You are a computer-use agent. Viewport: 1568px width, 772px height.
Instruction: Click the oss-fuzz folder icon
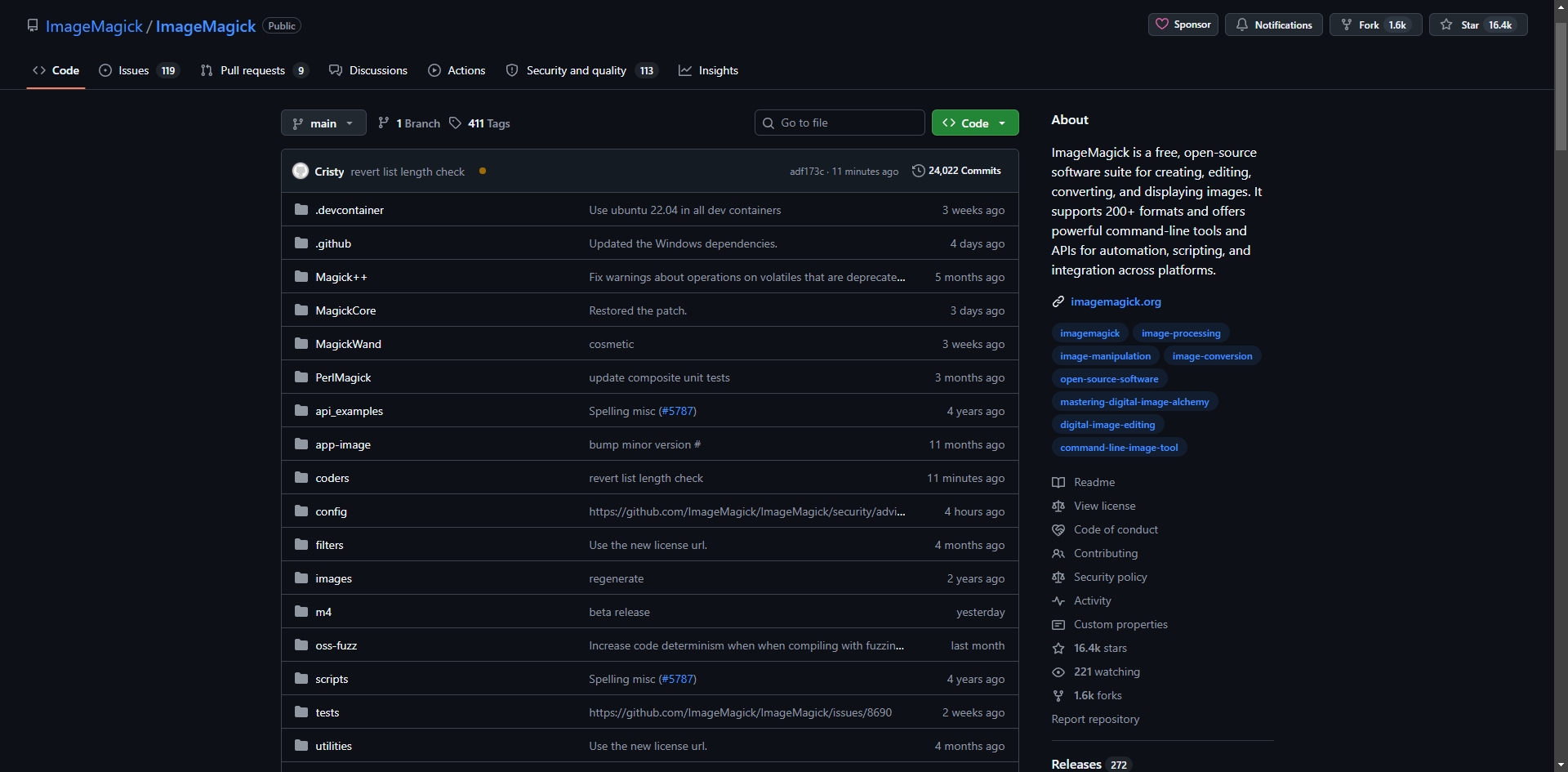[x=301, y=645]
